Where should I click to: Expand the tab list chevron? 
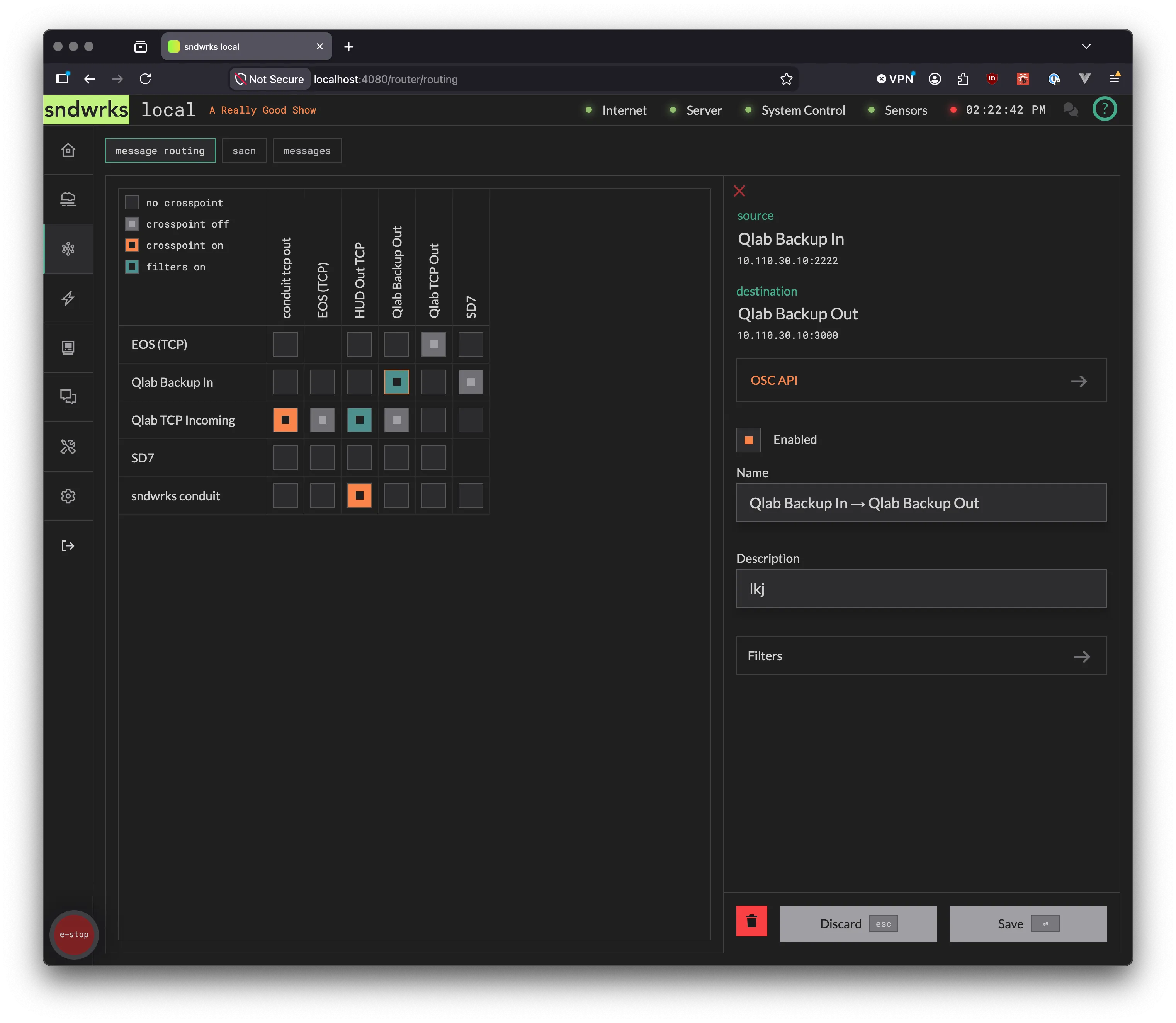(x=1086, y=46)
